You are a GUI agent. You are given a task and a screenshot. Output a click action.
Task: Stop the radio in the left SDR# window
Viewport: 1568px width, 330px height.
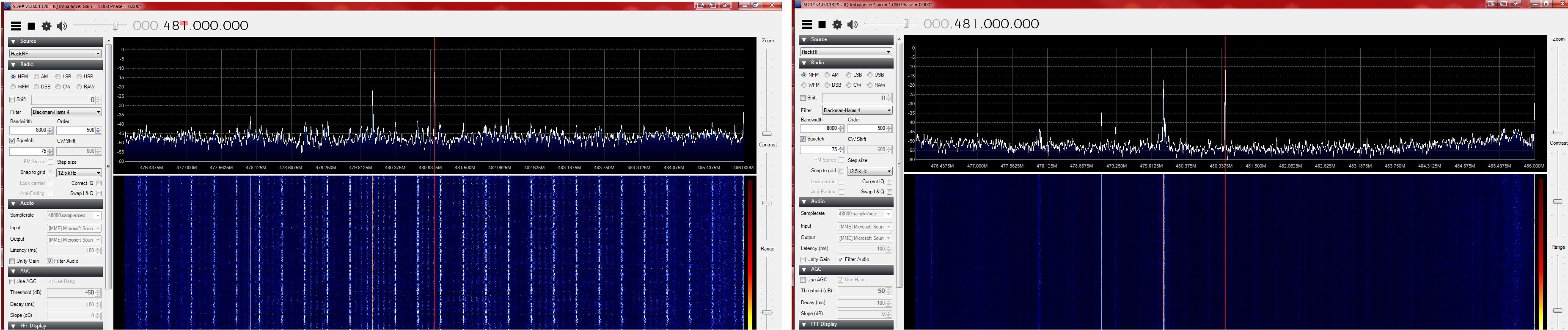(31, 26)
